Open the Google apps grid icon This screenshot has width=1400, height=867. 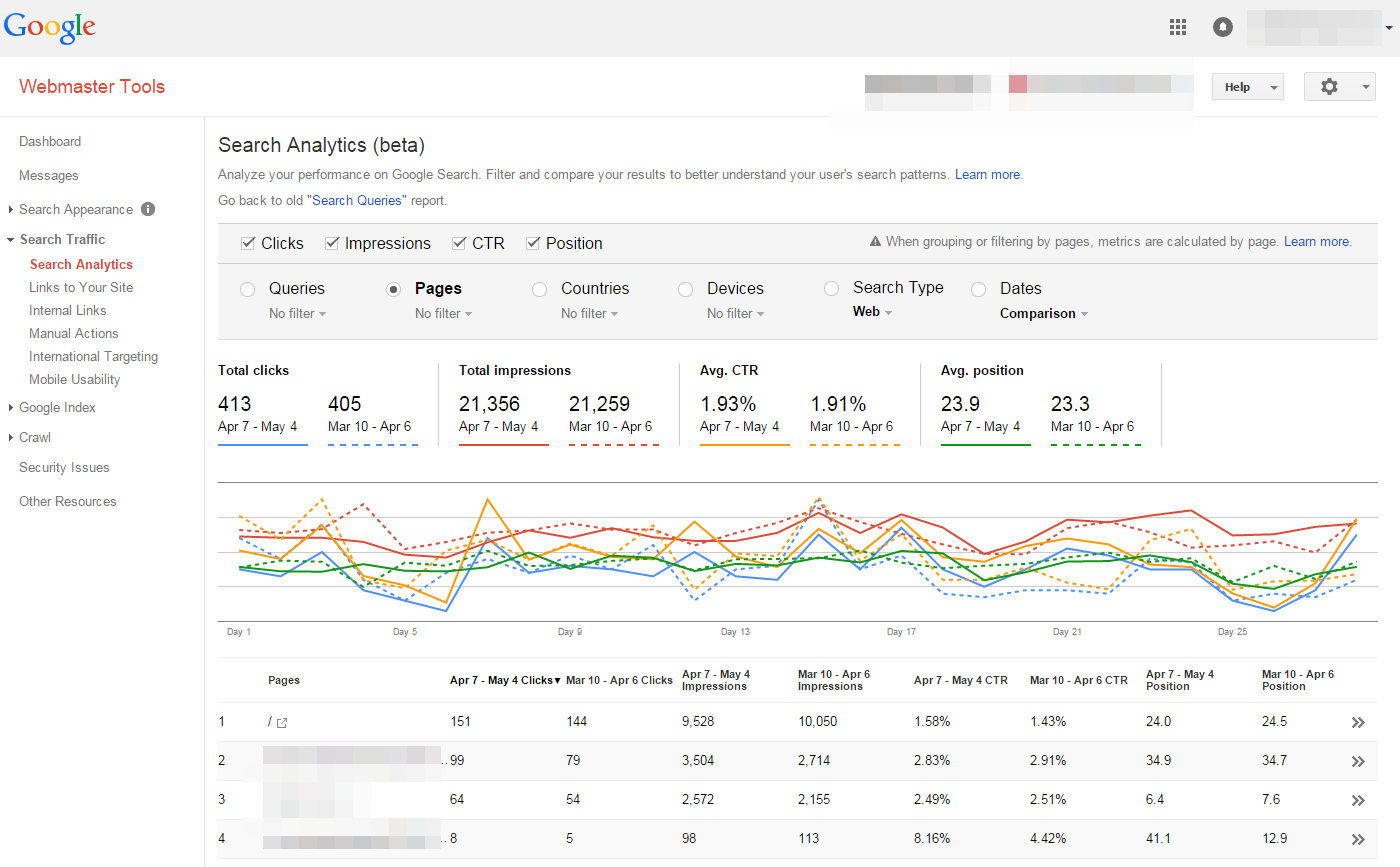coord(1178,27)
